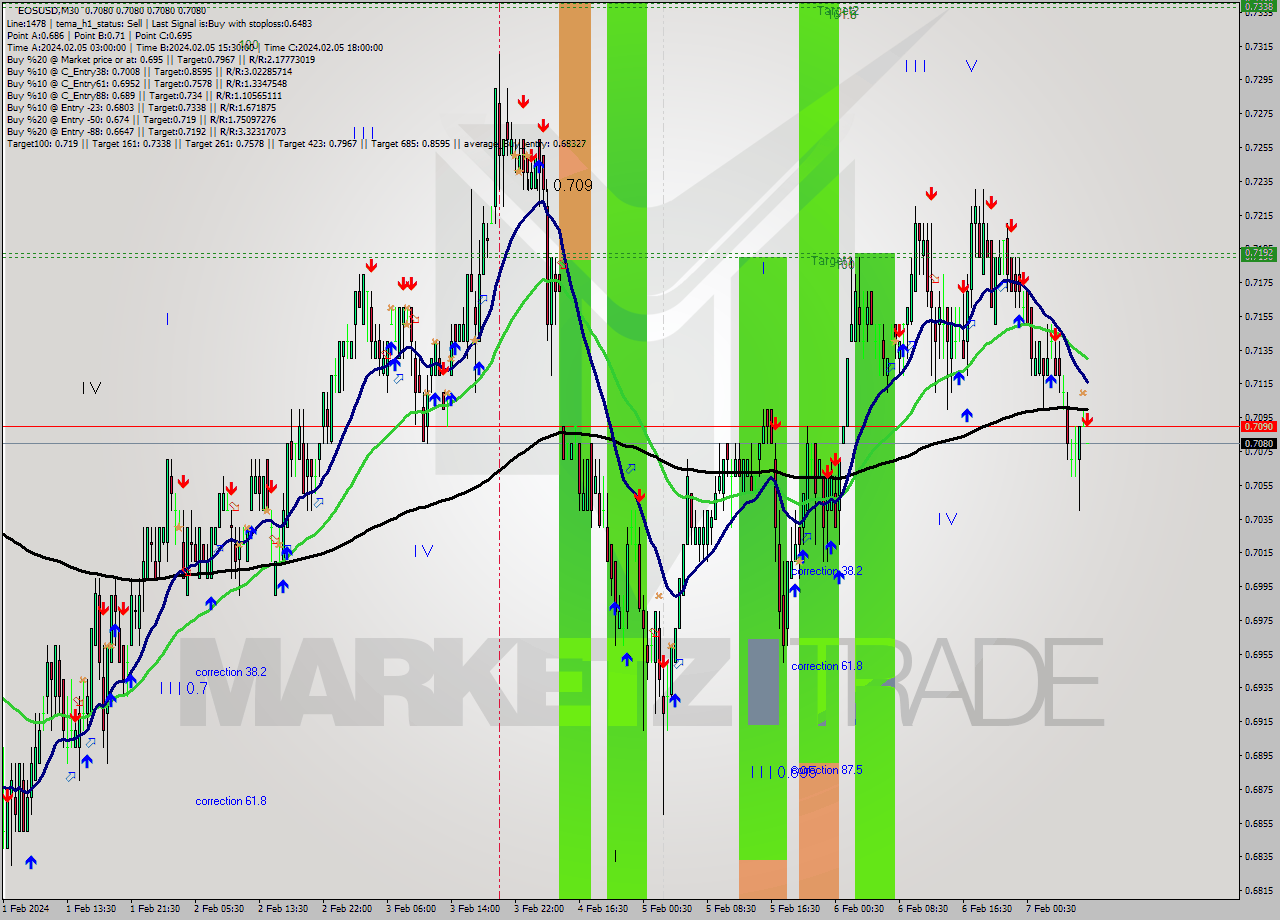Click the '6 Feb 16:30' time axis label

click(x=987, y=909)
